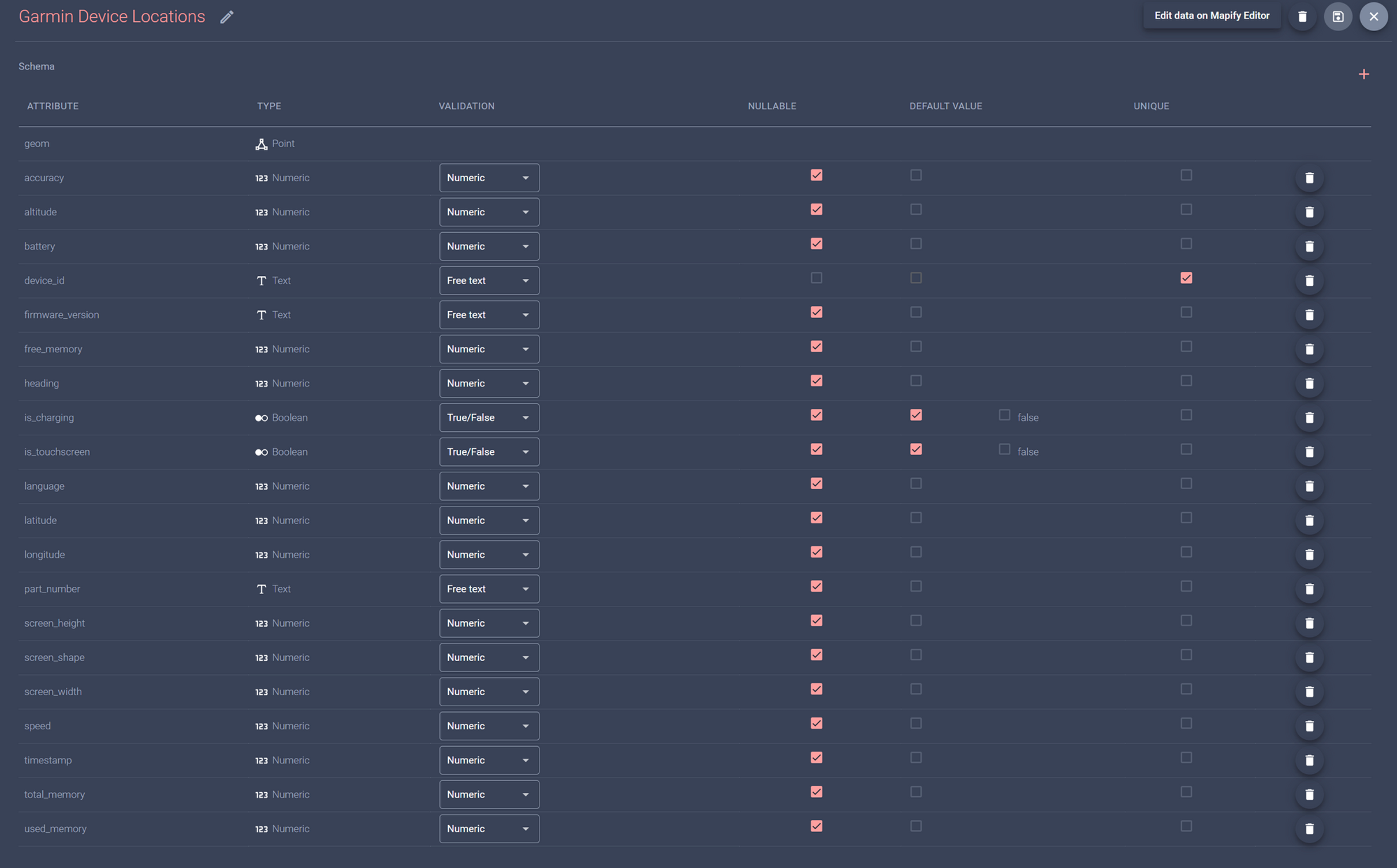Delete the is_touchscreen attribute row

pyautogui.click(x=1309, y=452)
